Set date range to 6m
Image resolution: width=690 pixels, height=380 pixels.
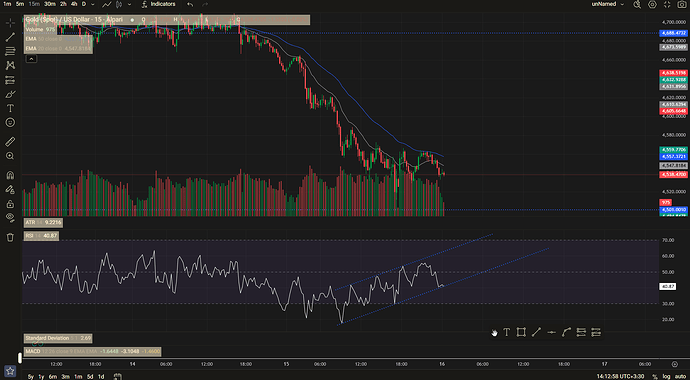pos(53,376)
